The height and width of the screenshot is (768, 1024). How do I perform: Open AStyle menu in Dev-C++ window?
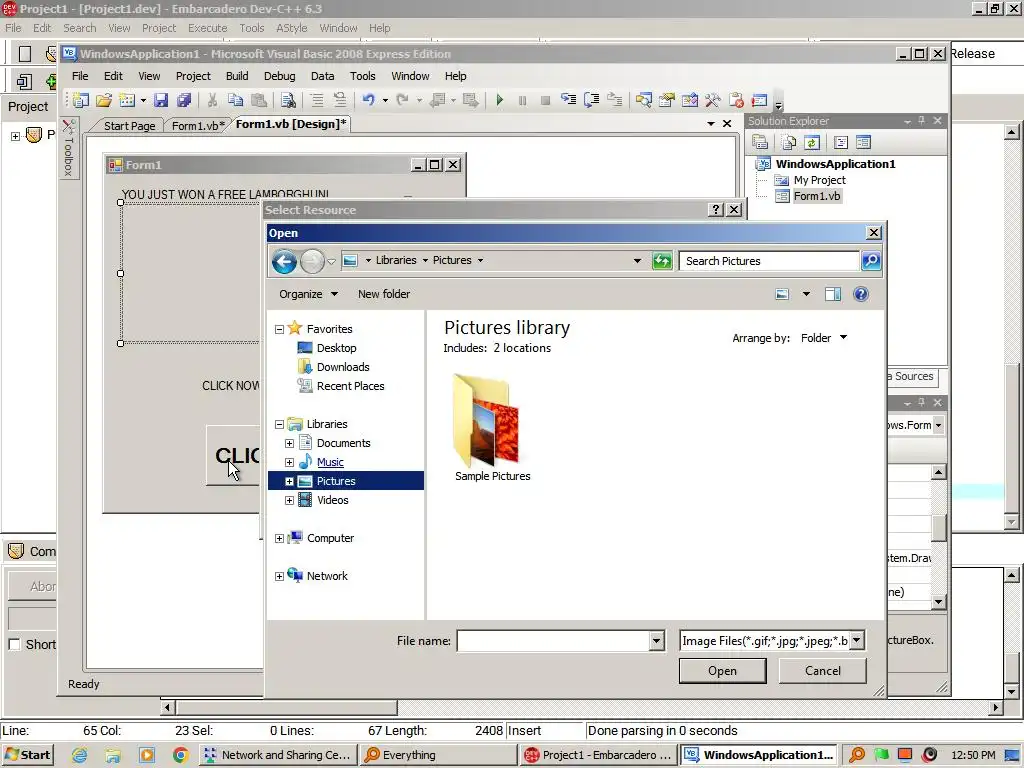pos(291,28)
